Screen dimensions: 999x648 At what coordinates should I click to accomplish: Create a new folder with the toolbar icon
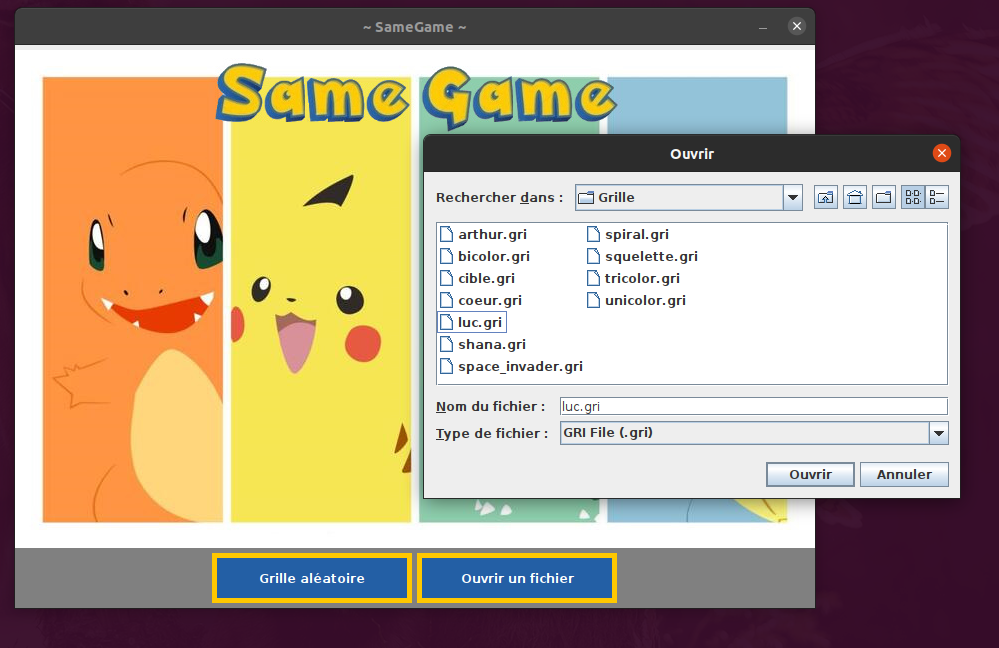tap(884, 197)
